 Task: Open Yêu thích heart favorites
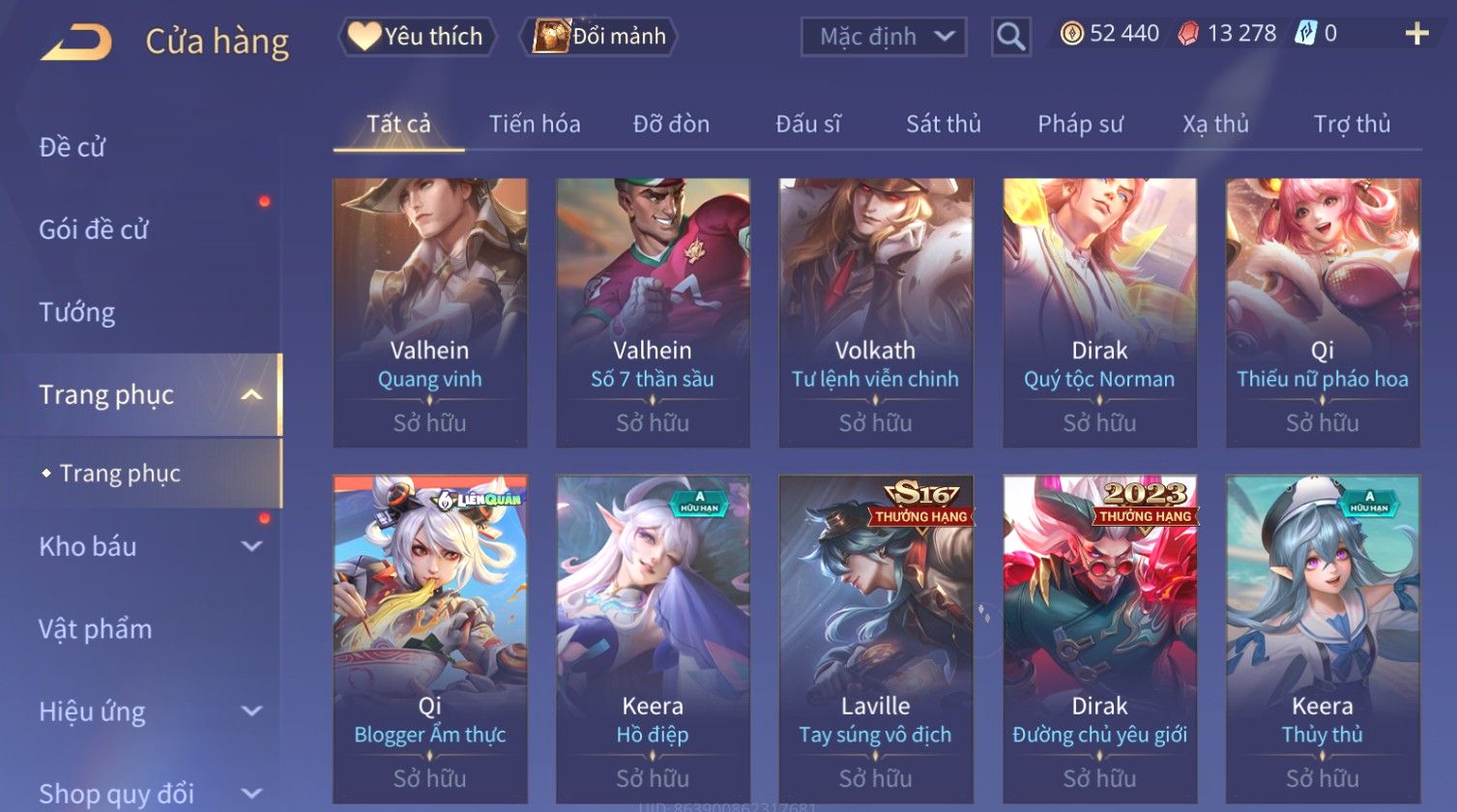pyautogui.click(x=416, y=37)
